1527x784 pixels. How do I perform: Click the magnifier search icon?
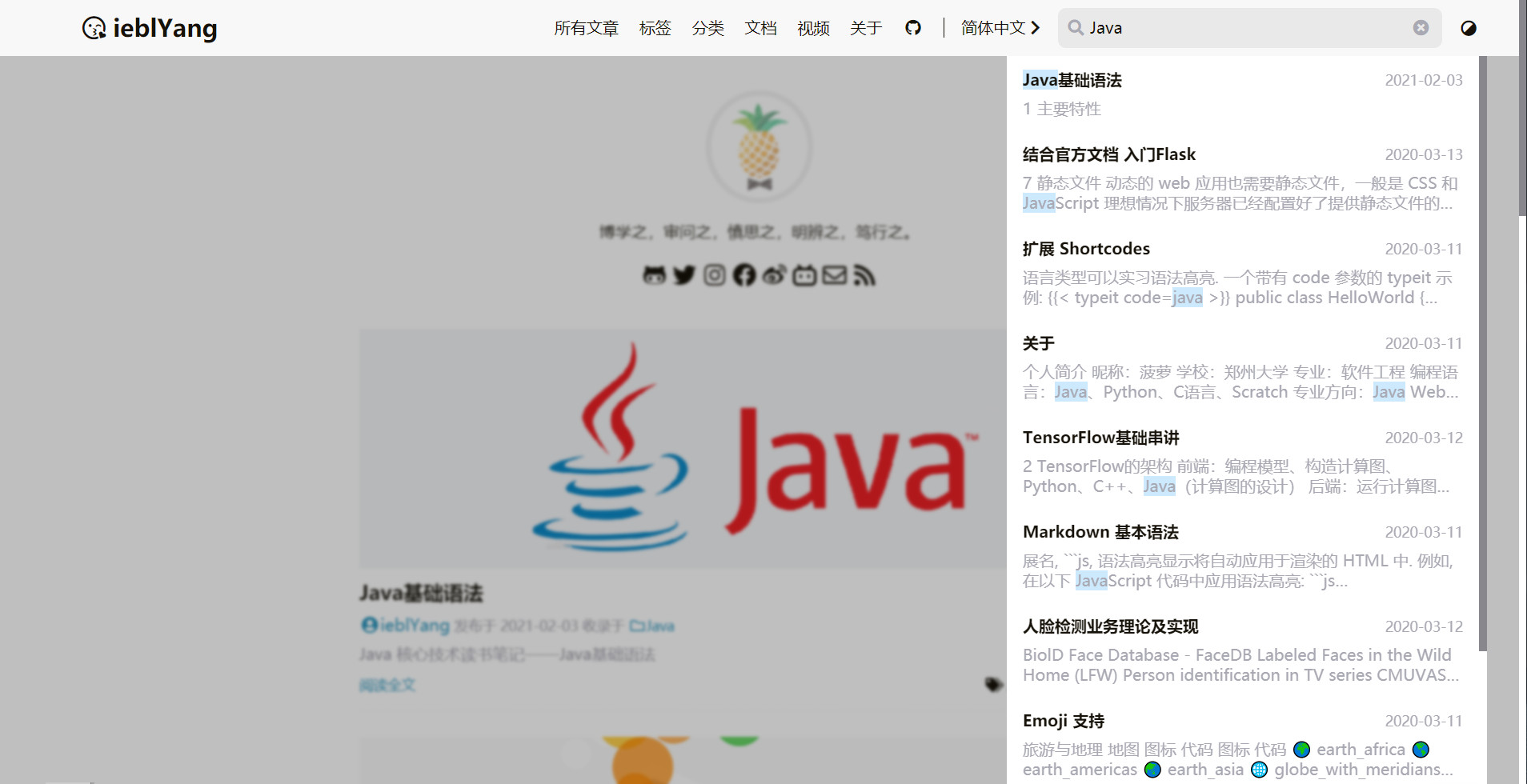1076,28
